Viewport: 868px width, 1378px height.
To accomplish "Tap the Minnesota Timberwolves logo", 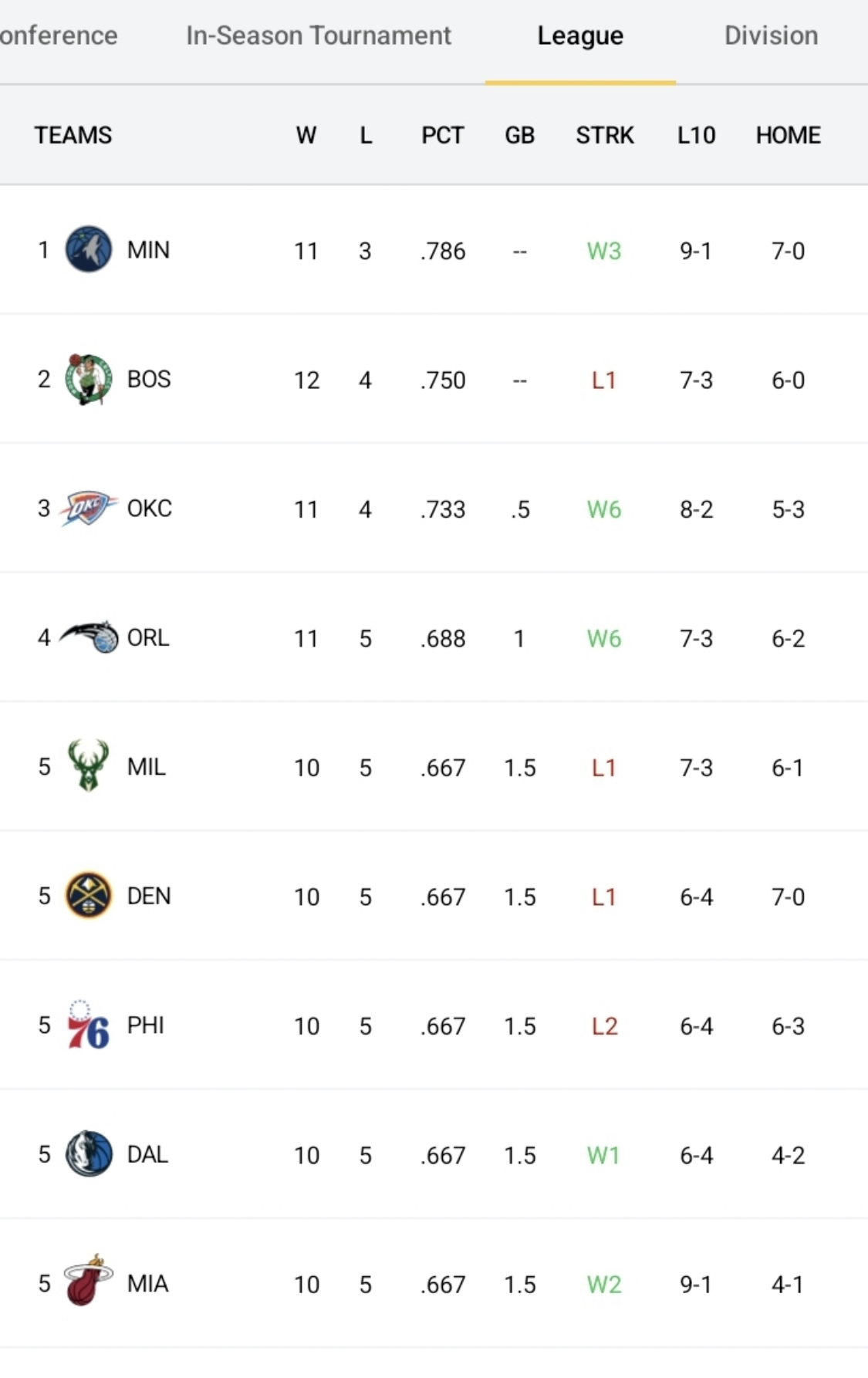I will click(x=88, y=249).
